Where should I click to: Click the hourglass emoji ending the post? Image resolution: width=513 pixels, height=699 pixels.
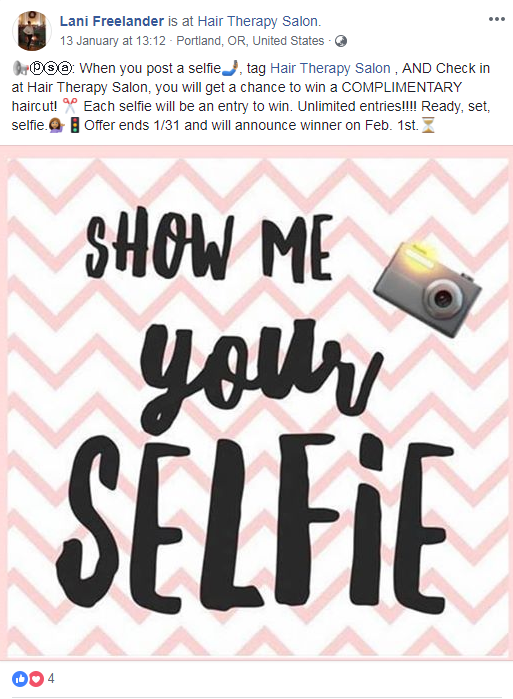coord(428,125)
